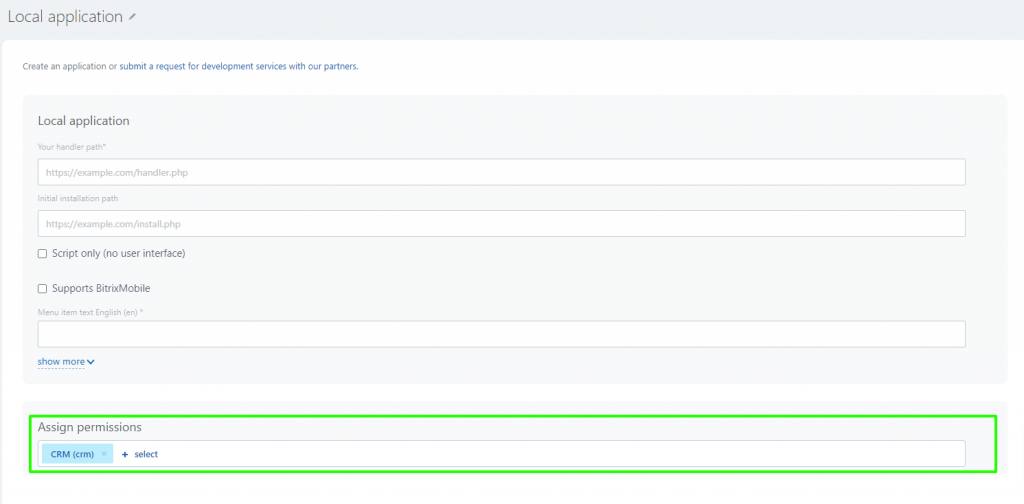
Task: Click the Menu item text English field
Action: [x=502, y=334]
